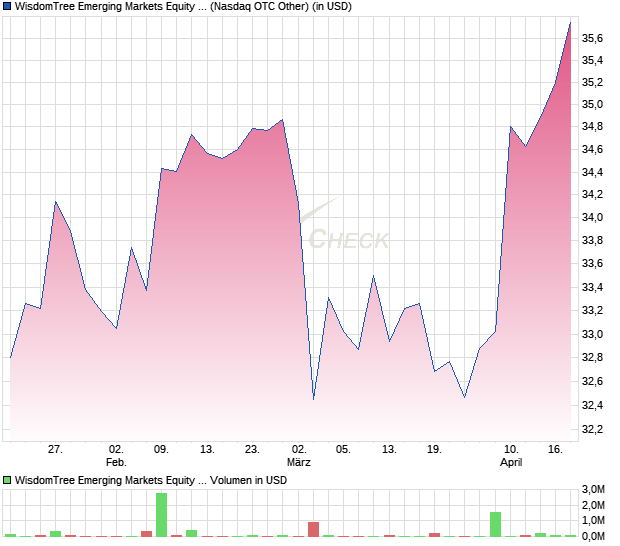The height and width of the screenshot is (546, 620).
Task: Click the '27.' date axis label
Action: [55, 450]
